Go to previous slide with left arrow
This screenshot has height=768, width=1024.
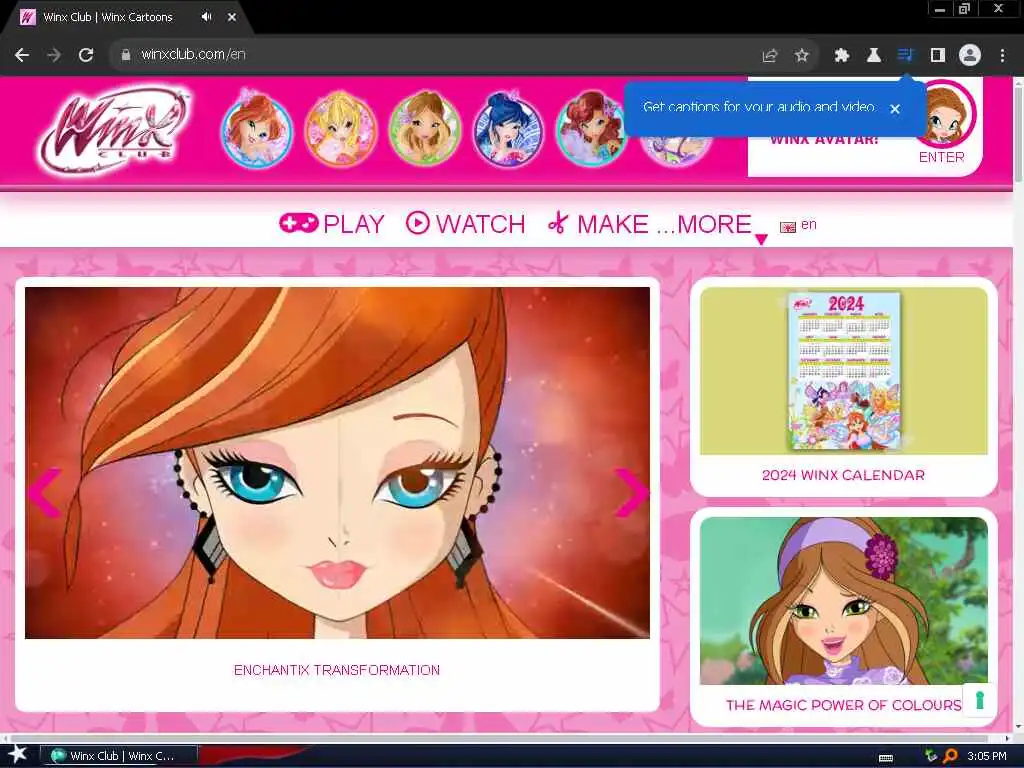(x=44, y=493)
